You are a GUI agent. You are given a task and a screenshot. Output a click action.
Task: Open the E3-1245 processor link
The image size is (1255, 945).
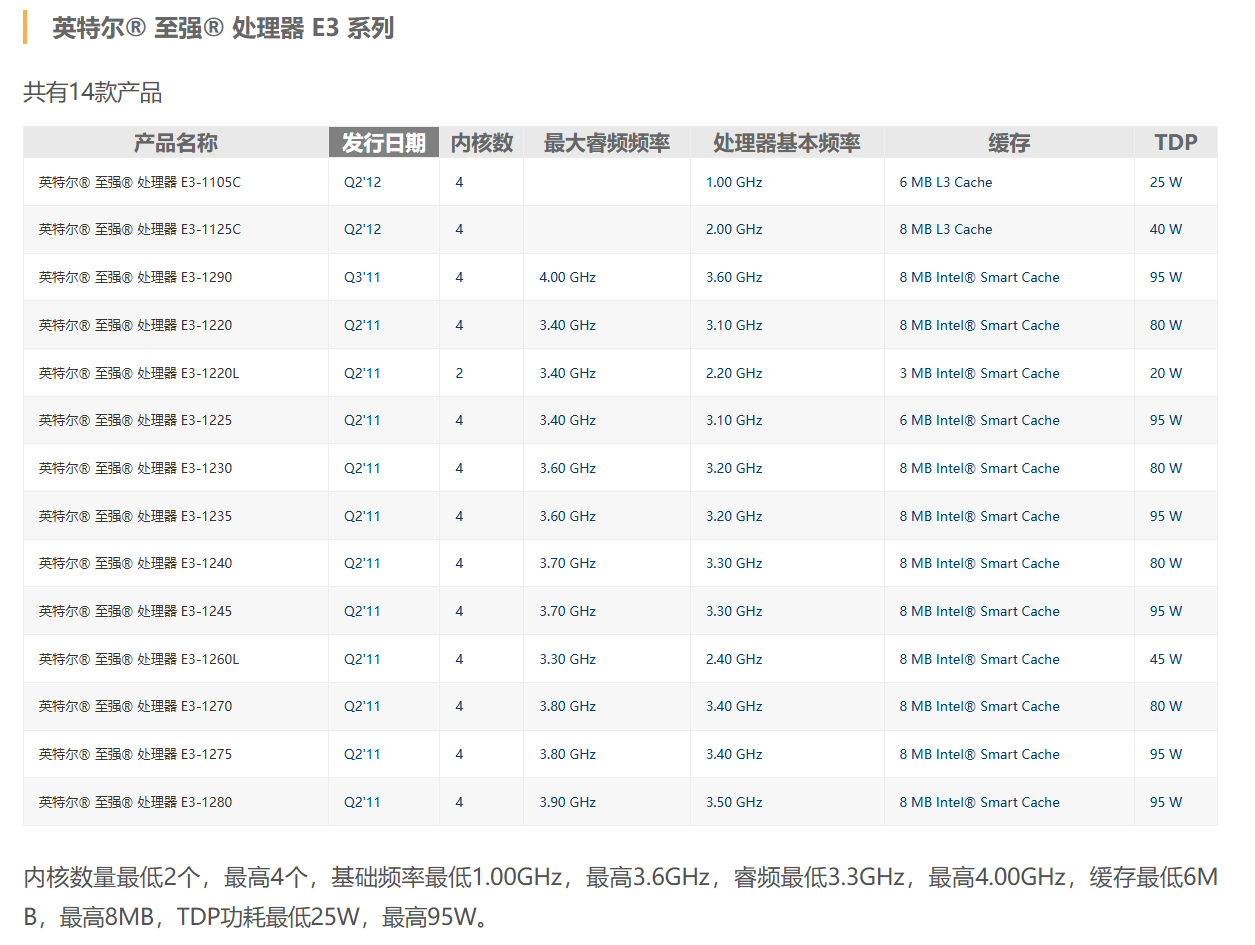pos(135,611)
